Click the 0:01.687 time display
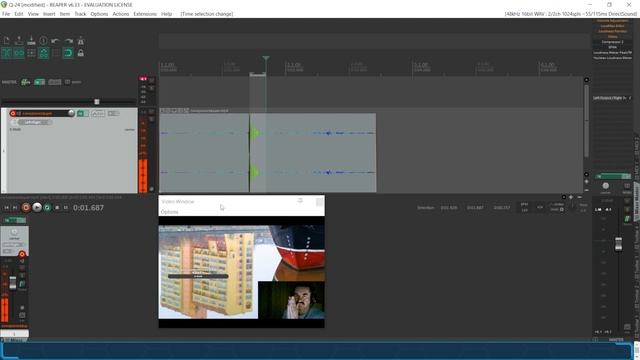This screenshot has width=640, height=360. point(89,208)
